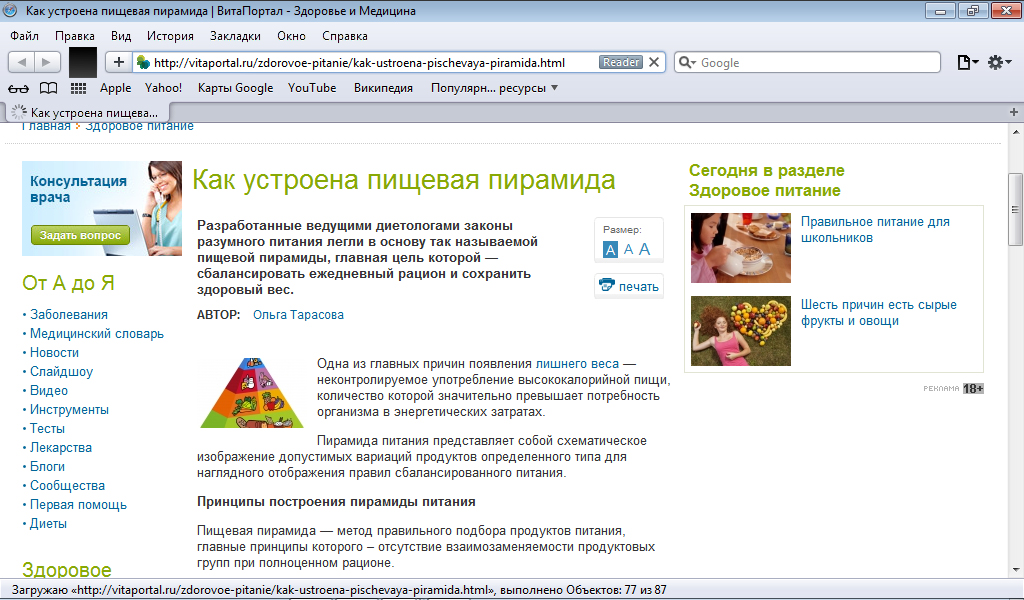This screenshot has height=600, width=1024.
Task: Click the 18+ age rating badge
Action: (x=973, y=388)
